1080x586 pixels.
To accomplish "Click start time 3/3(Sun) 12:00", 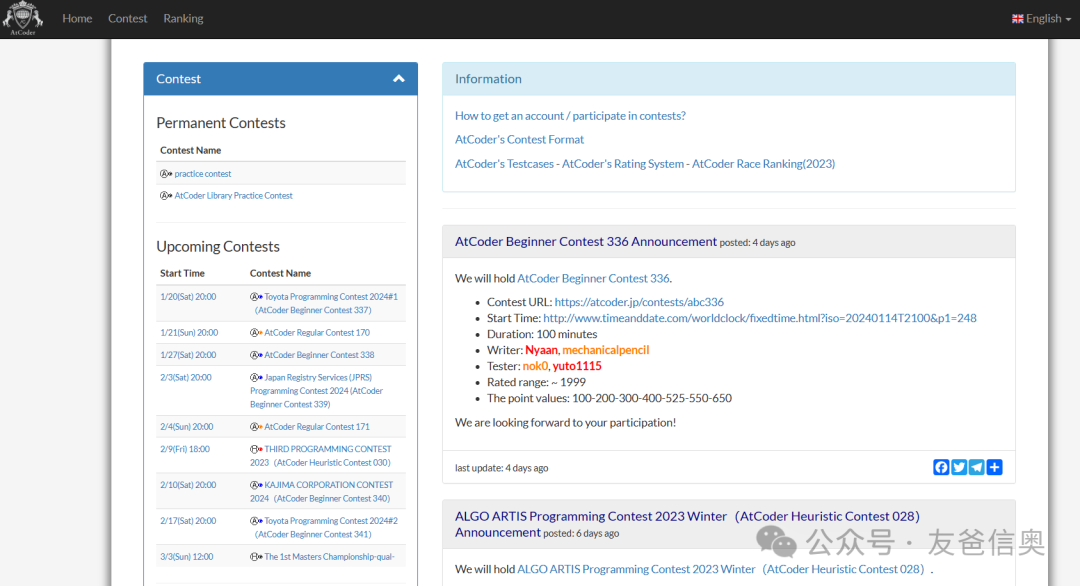I will [x=187, y=556].
